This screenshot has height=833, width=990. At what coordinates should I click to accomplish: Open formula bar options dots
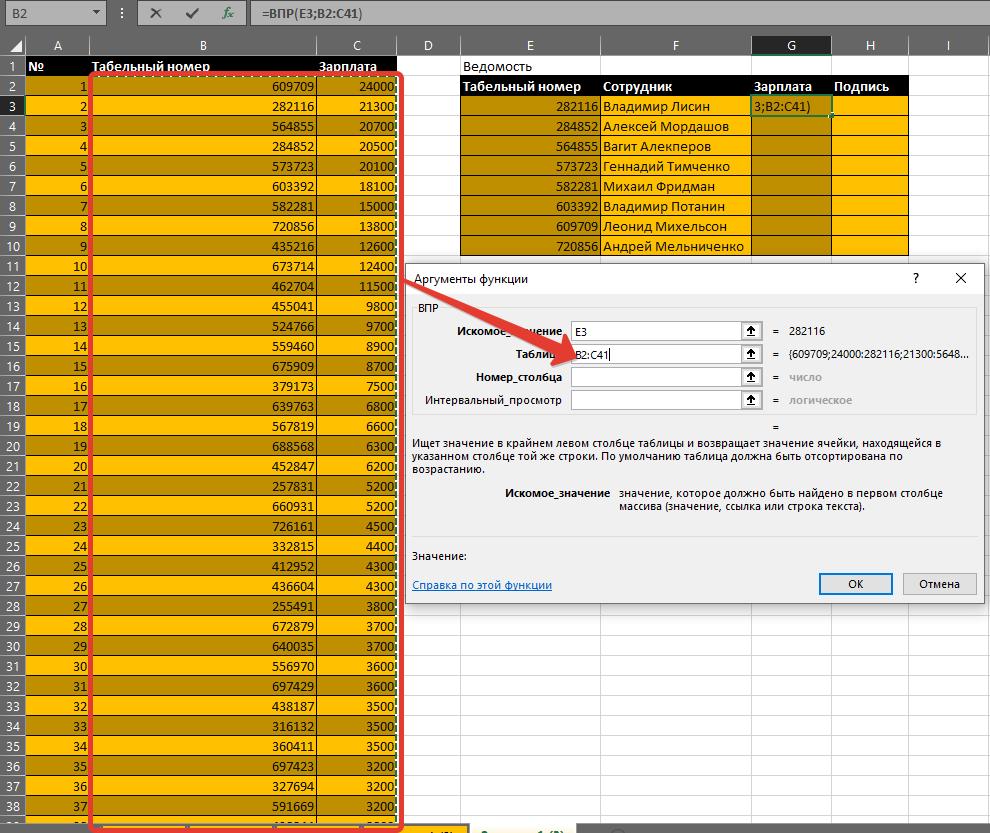click(121, 13)
